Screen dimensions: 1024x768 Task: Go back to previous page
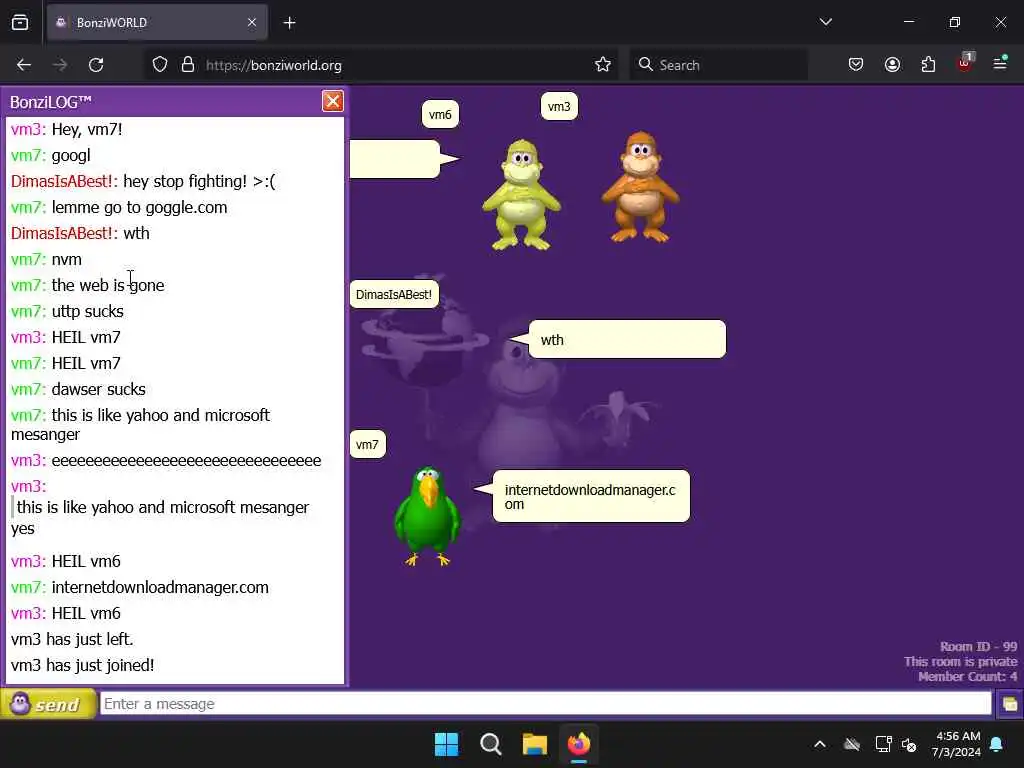point(24,65)
